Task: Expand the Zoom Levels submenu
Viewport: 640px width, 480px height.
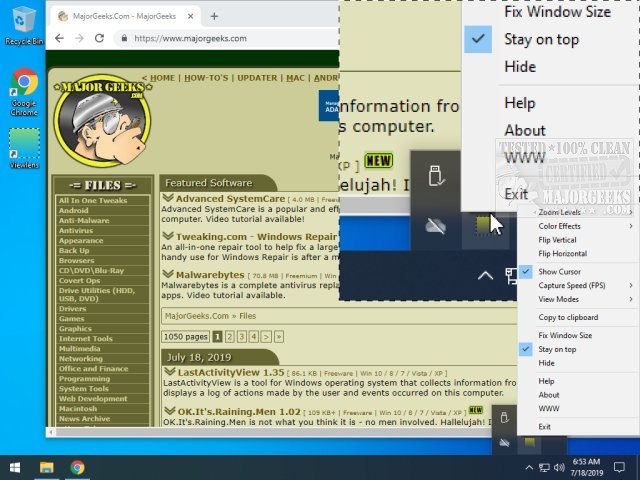Action: (x=578, y=212)
